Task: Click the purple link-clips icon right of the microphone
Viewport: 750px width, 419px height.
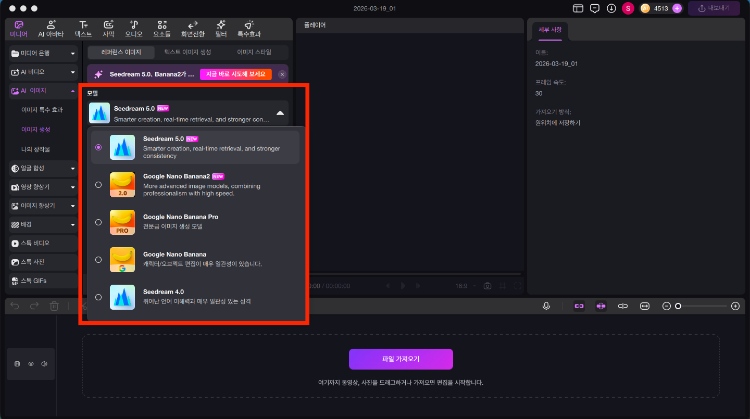Action: click(579, 306)
